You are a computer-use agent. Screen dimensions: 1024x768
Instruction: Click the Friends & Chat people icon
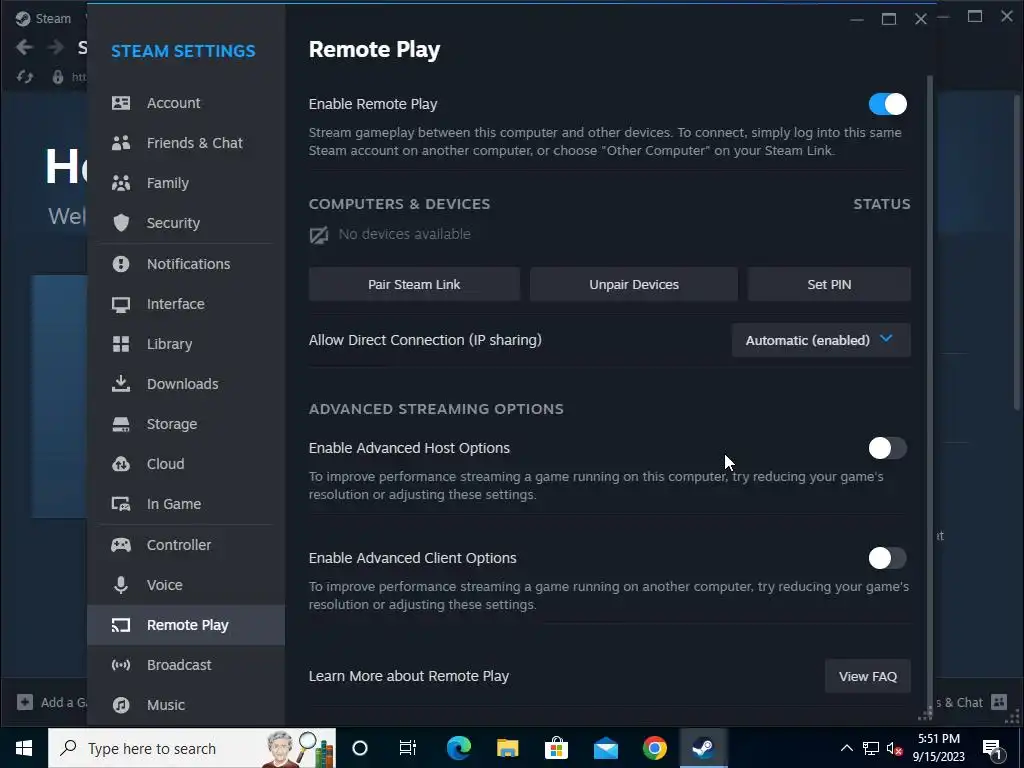121,143
